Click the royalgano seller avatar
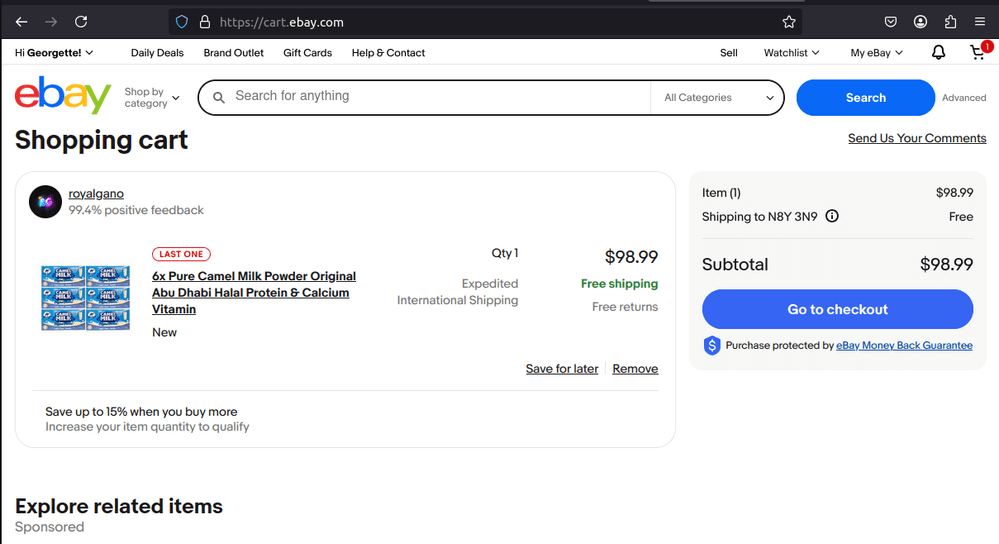Image resolution: width=999 pixels, height=544 pixels. tap(45, 202)
